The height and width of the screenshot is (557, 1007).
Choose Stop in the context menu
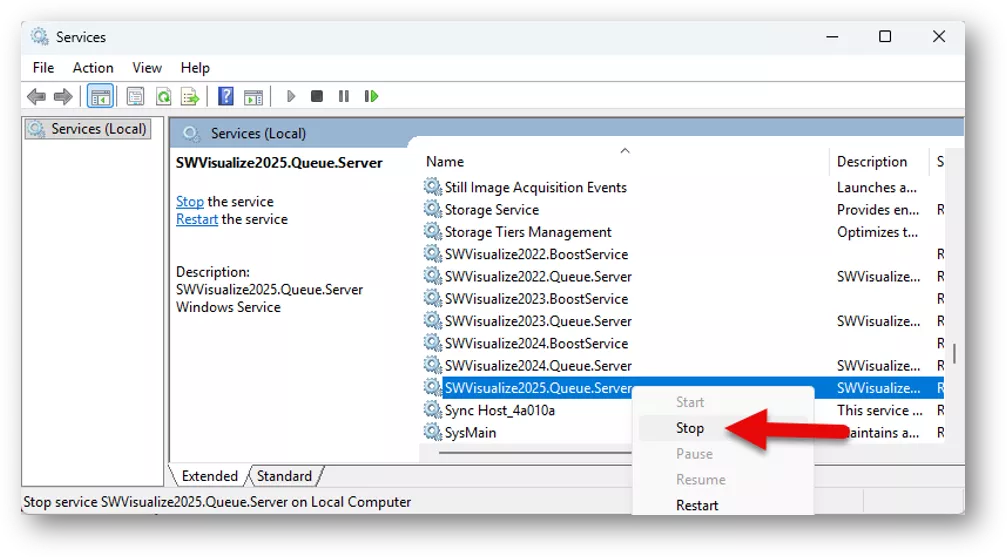(x=690, y=428)
